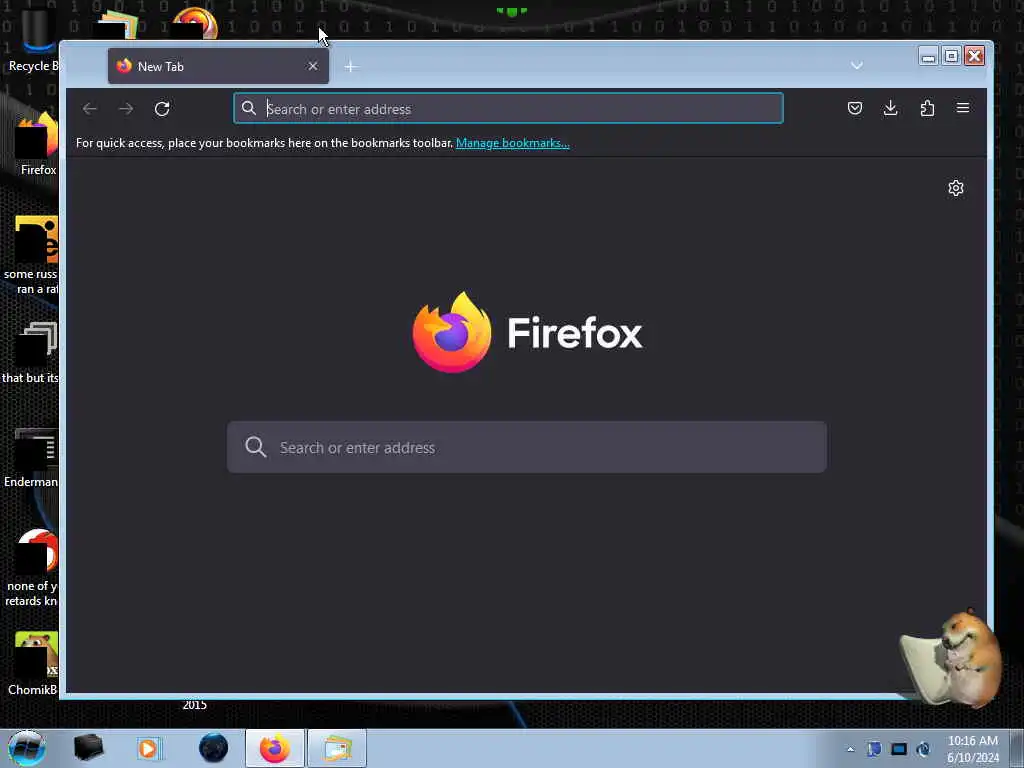Open the Extensions puzzle icon
Image resolution: width=1024 pixels, height=768 pixels.
pos(927,108)
